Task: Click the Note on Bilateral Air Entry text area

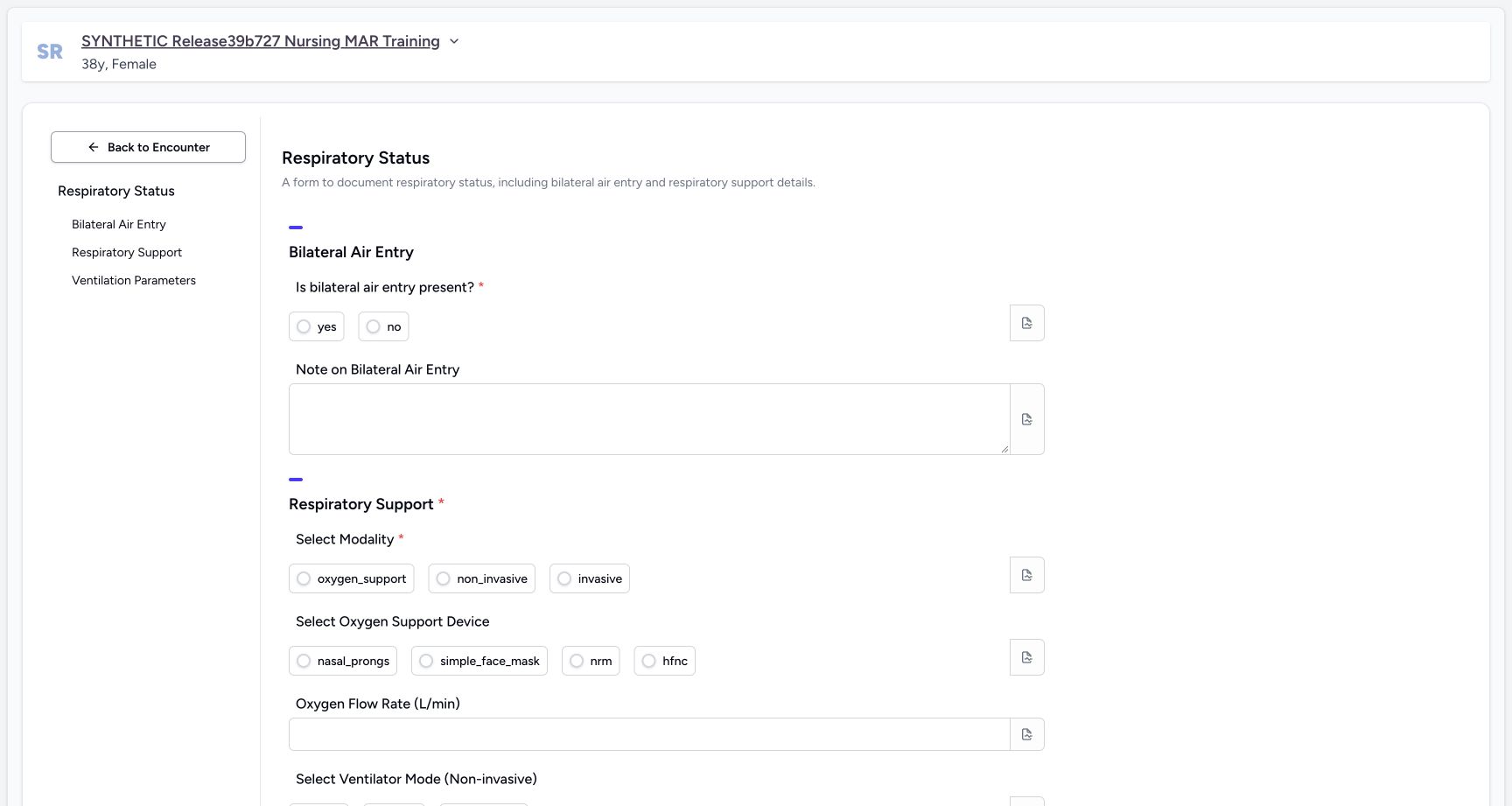Action: point(649,419)
